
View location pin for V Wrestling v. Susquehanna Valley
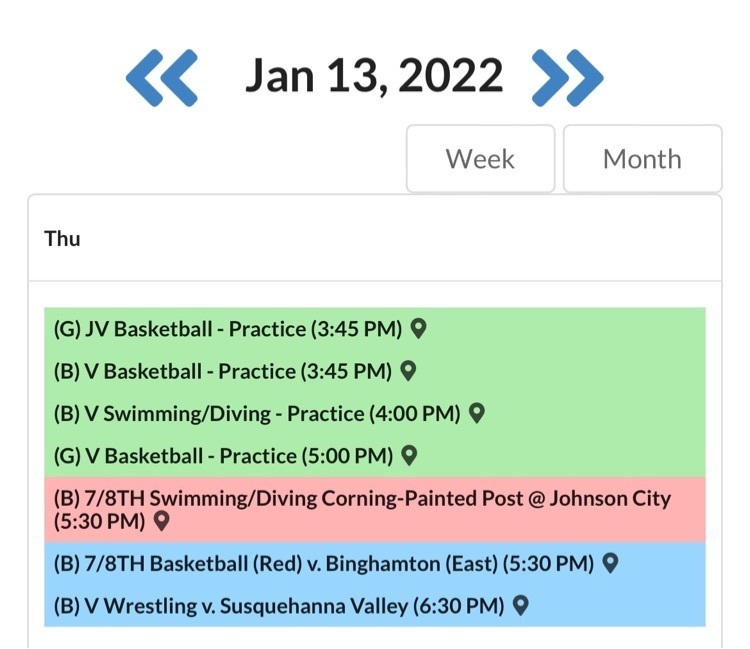[x=520, y=605]
